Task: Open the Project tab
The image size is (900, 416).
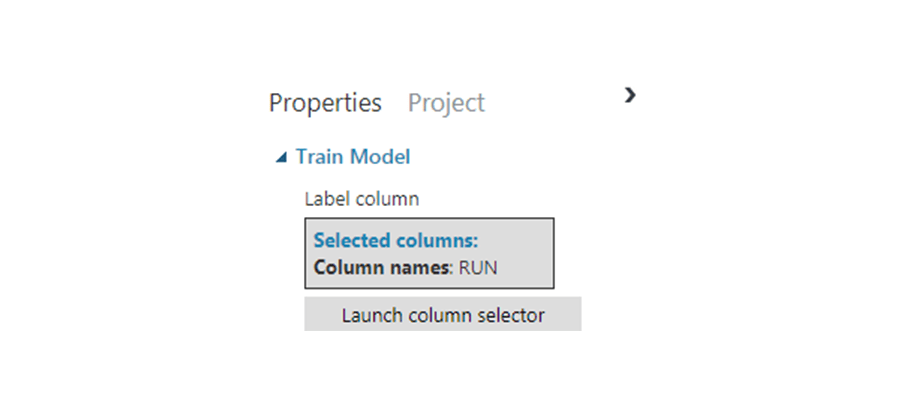Action: 446,103
